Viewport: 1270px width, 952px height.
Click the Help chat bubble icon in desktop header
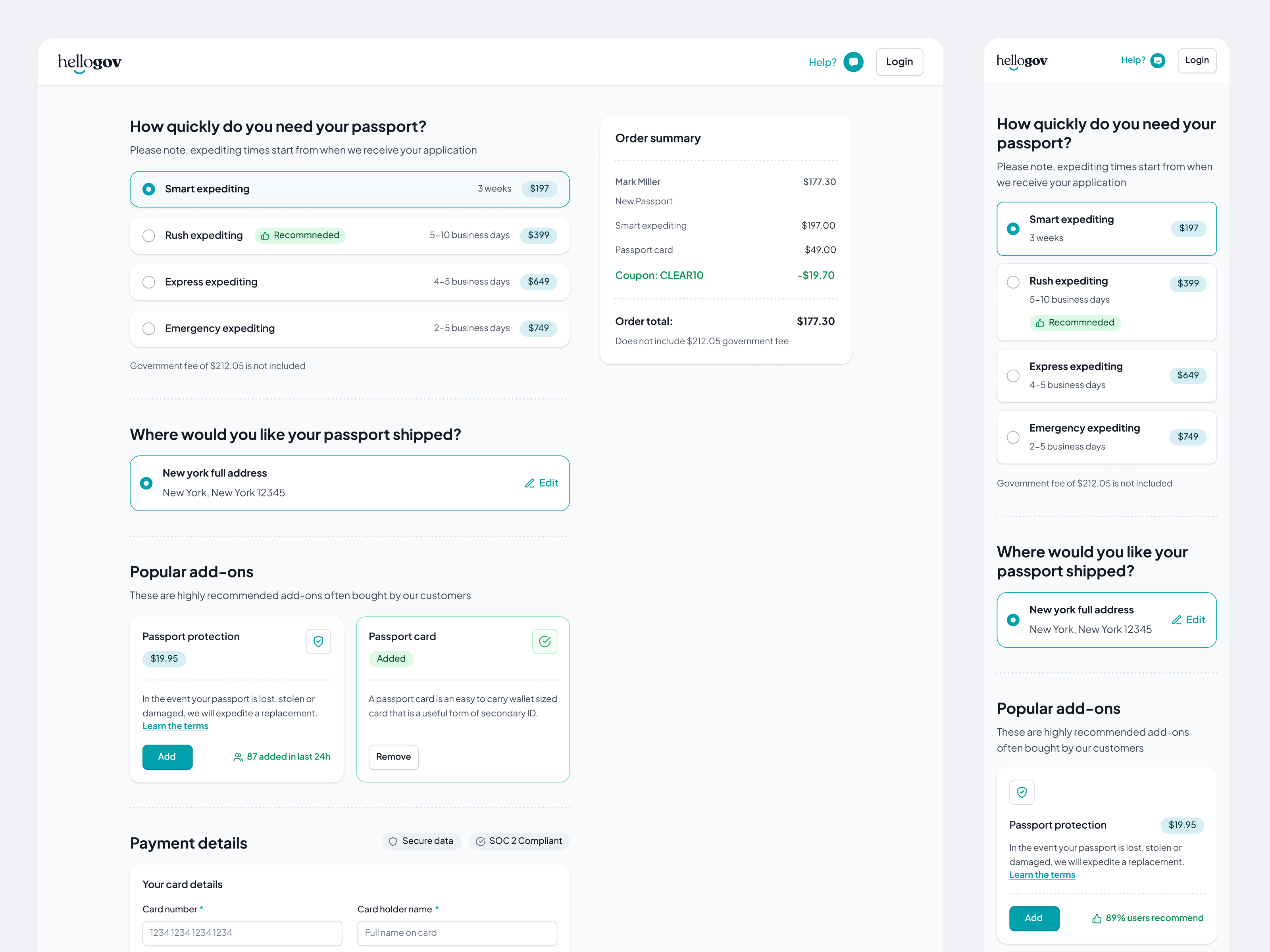point(853,62)
